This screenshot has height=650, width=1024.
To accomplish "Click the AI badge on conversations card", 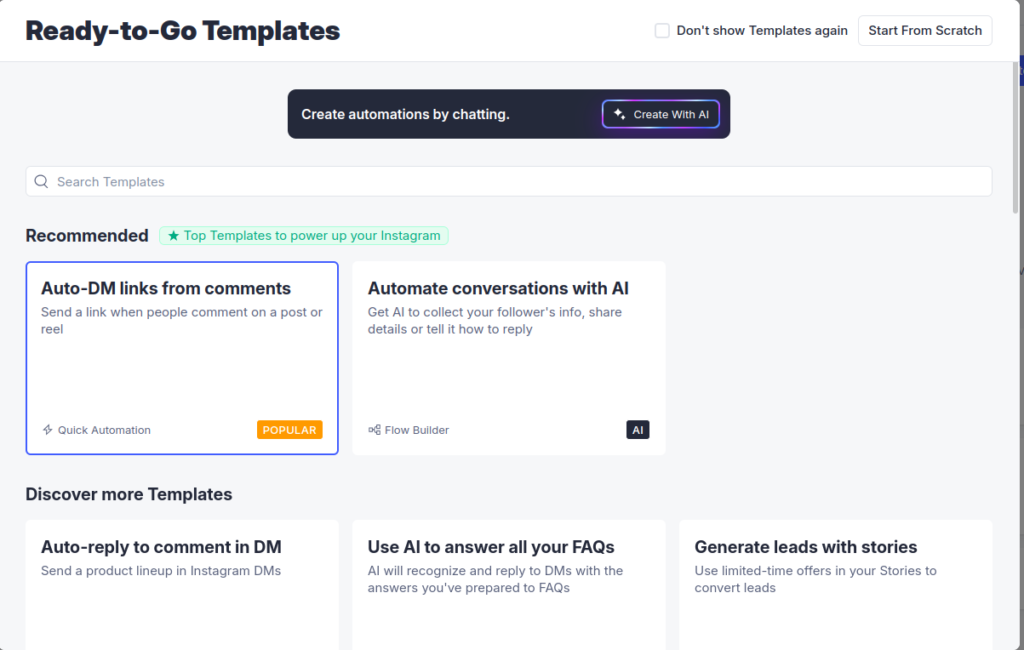I will pyautogui.click(x=638, y=430).
